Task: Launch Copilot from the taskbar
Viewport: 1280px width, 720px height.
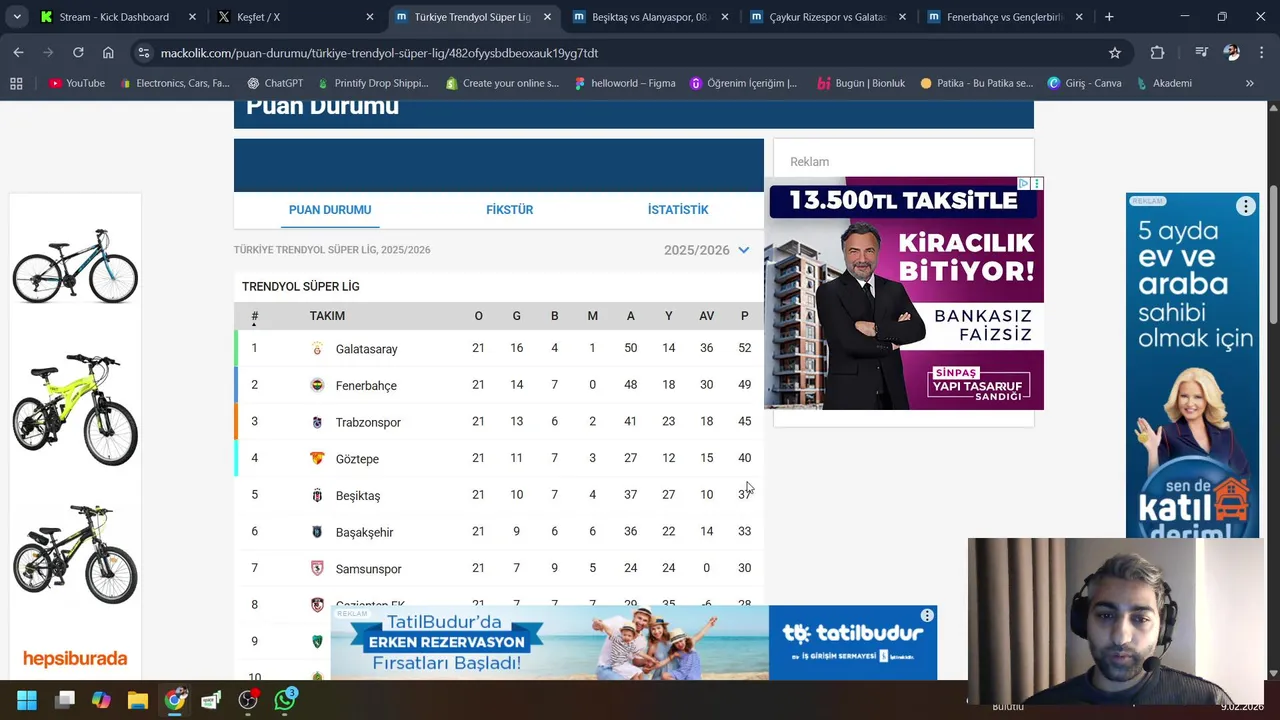Action: point(101,700)
